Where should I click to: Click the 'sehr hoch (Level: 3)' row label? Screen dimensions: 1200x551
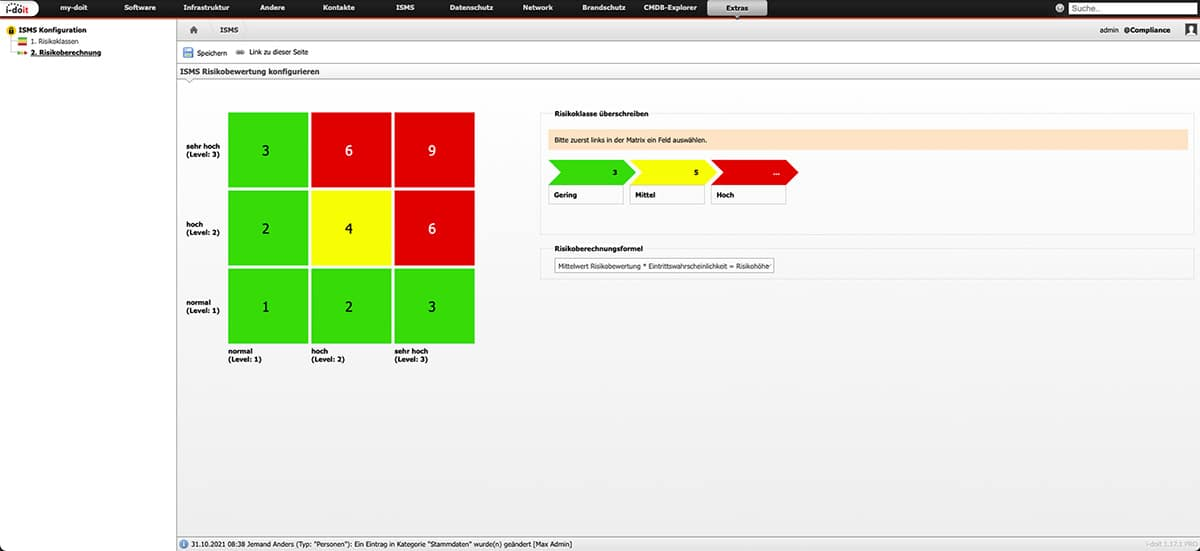[x=204, y=150]
